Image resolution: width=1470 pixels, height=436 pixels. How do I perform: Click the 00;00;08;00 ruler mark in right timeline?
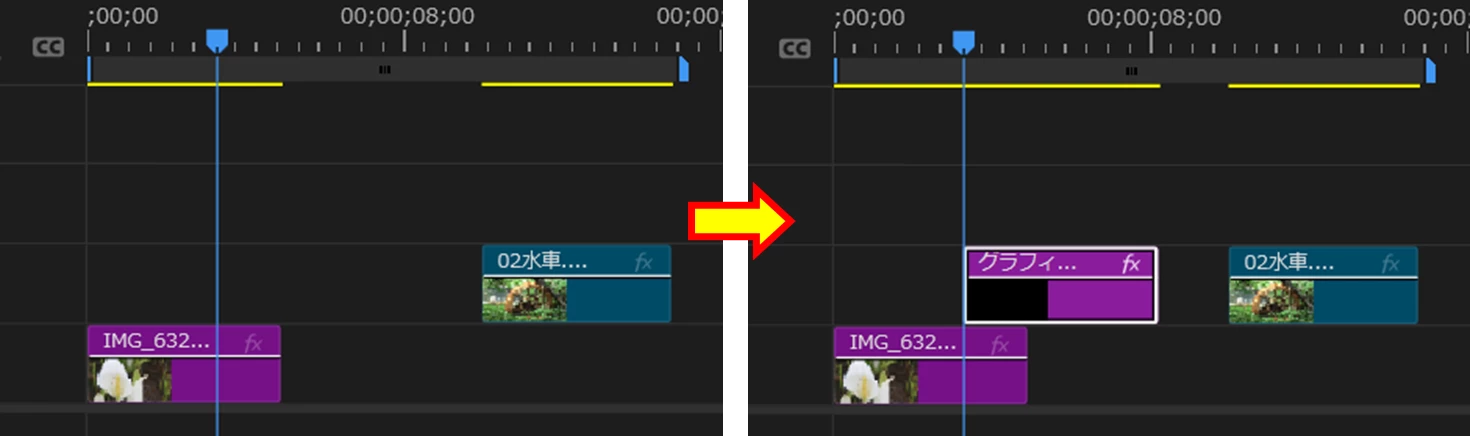tap(1154, 17)
